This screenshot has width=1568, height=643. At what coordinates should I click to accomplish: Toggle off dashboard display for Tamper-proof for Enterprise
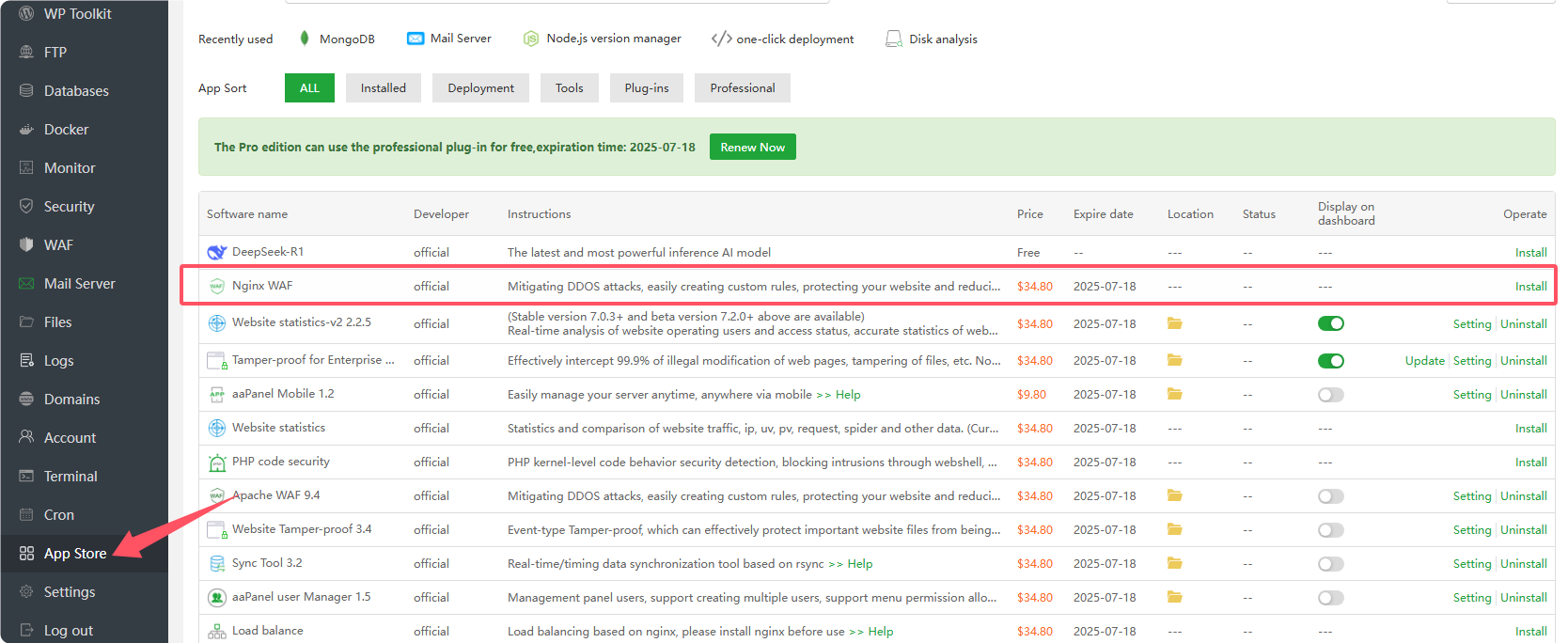coord(1330,361)
